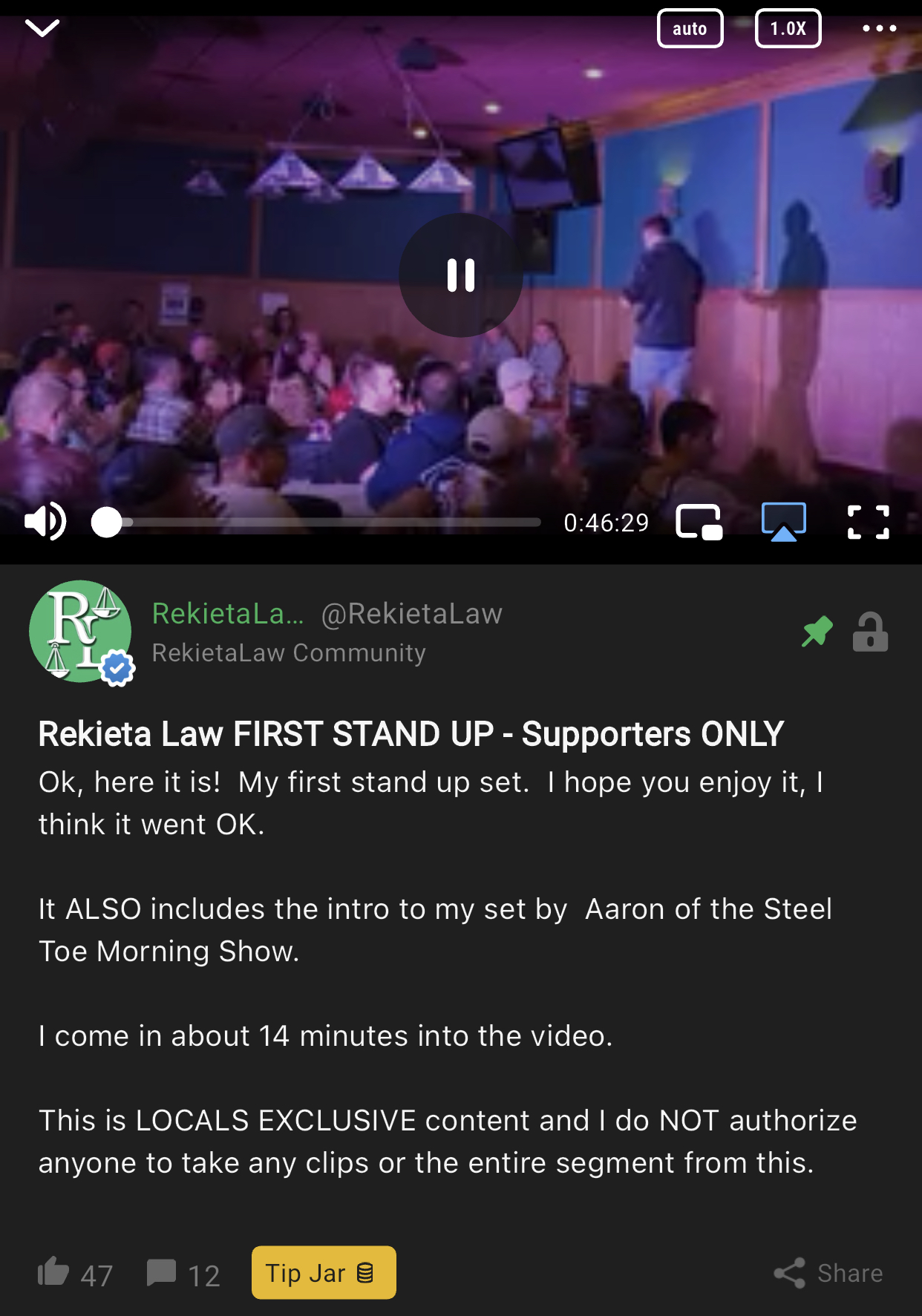The width and height of the screenshot is (922, 1316).
Task: Open the auto quality selector
Action: pos(690,29)
